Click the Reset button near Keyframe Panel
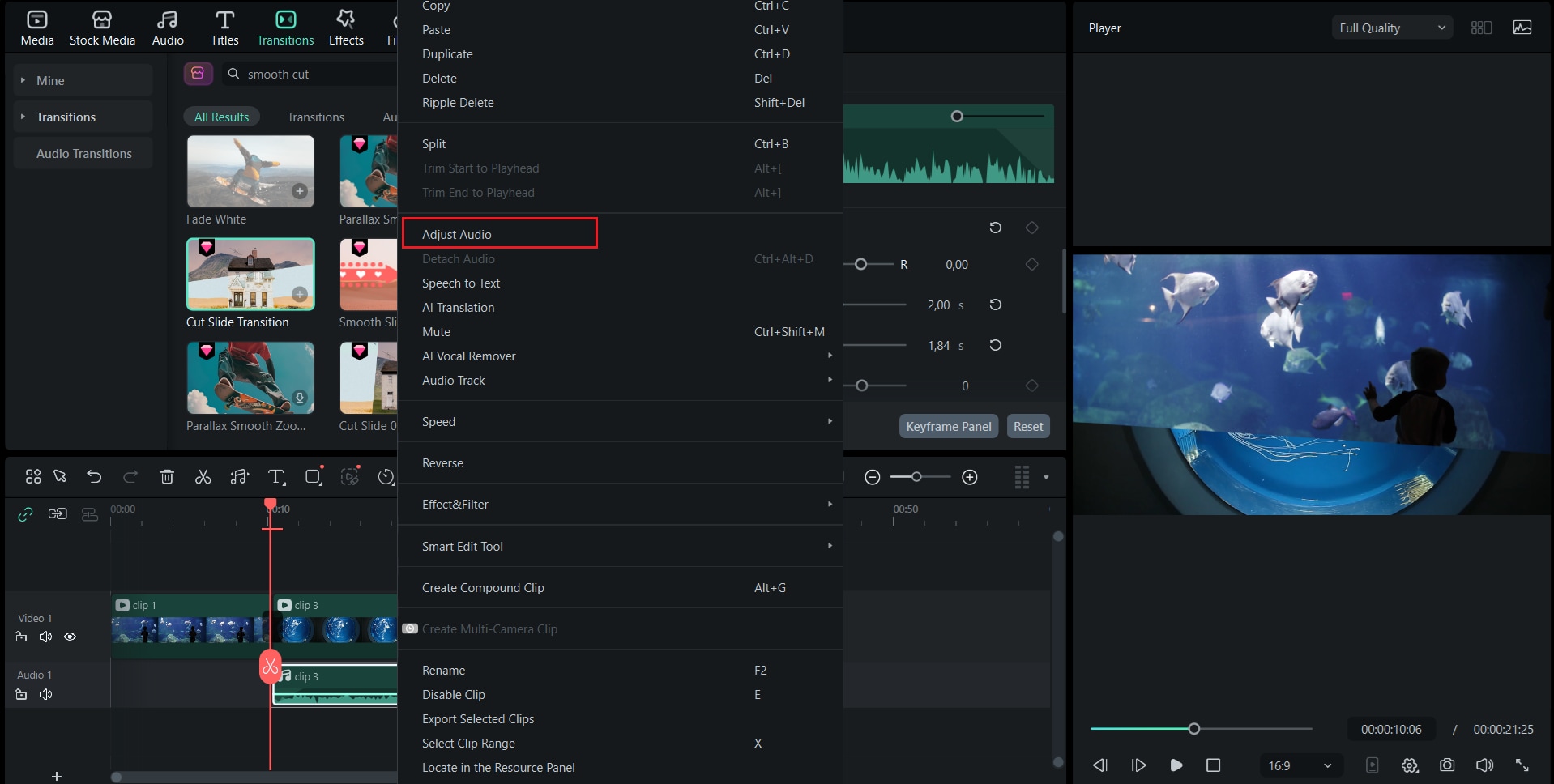 click(1027, 425)
